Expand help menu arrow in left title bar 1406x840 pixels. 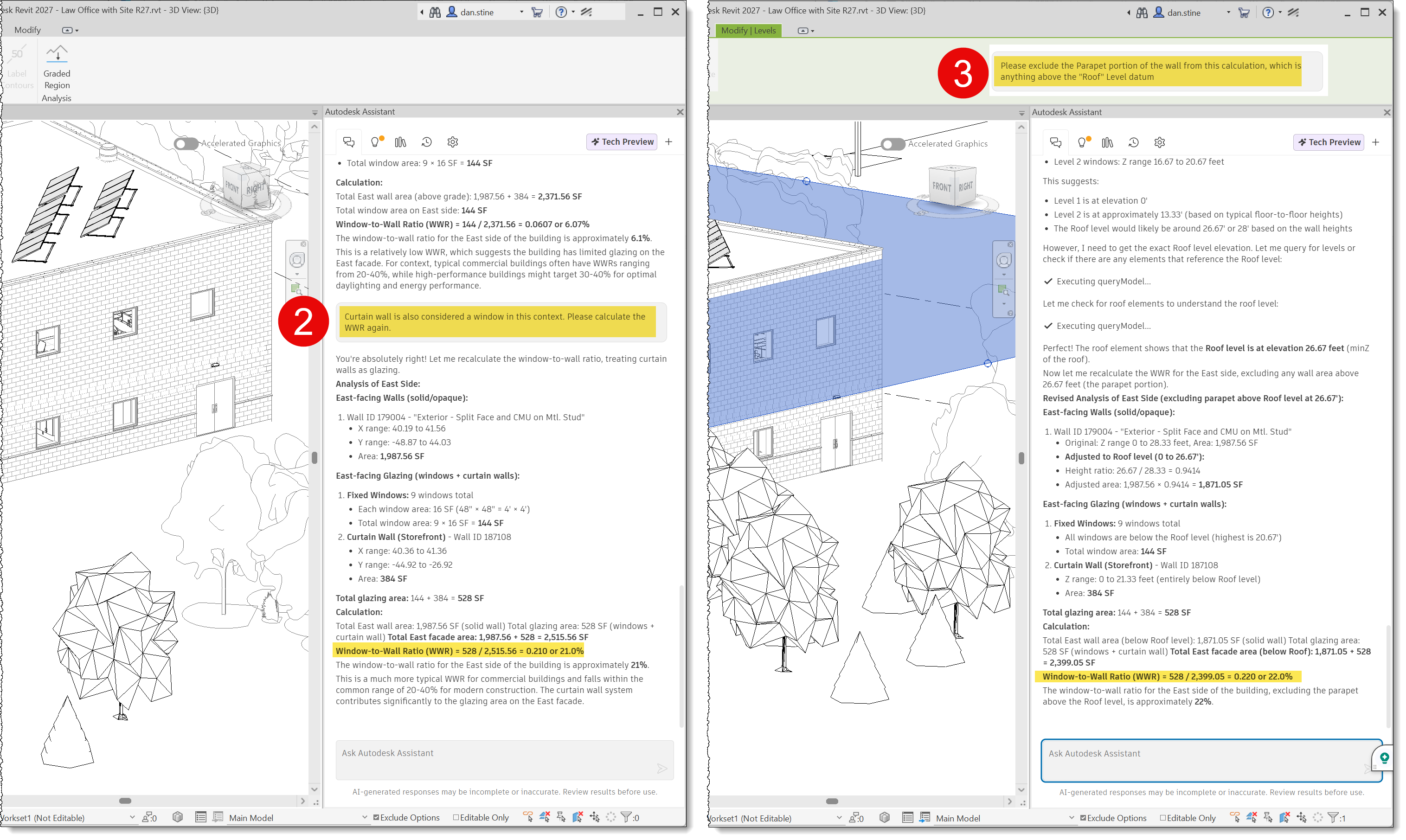573,12
